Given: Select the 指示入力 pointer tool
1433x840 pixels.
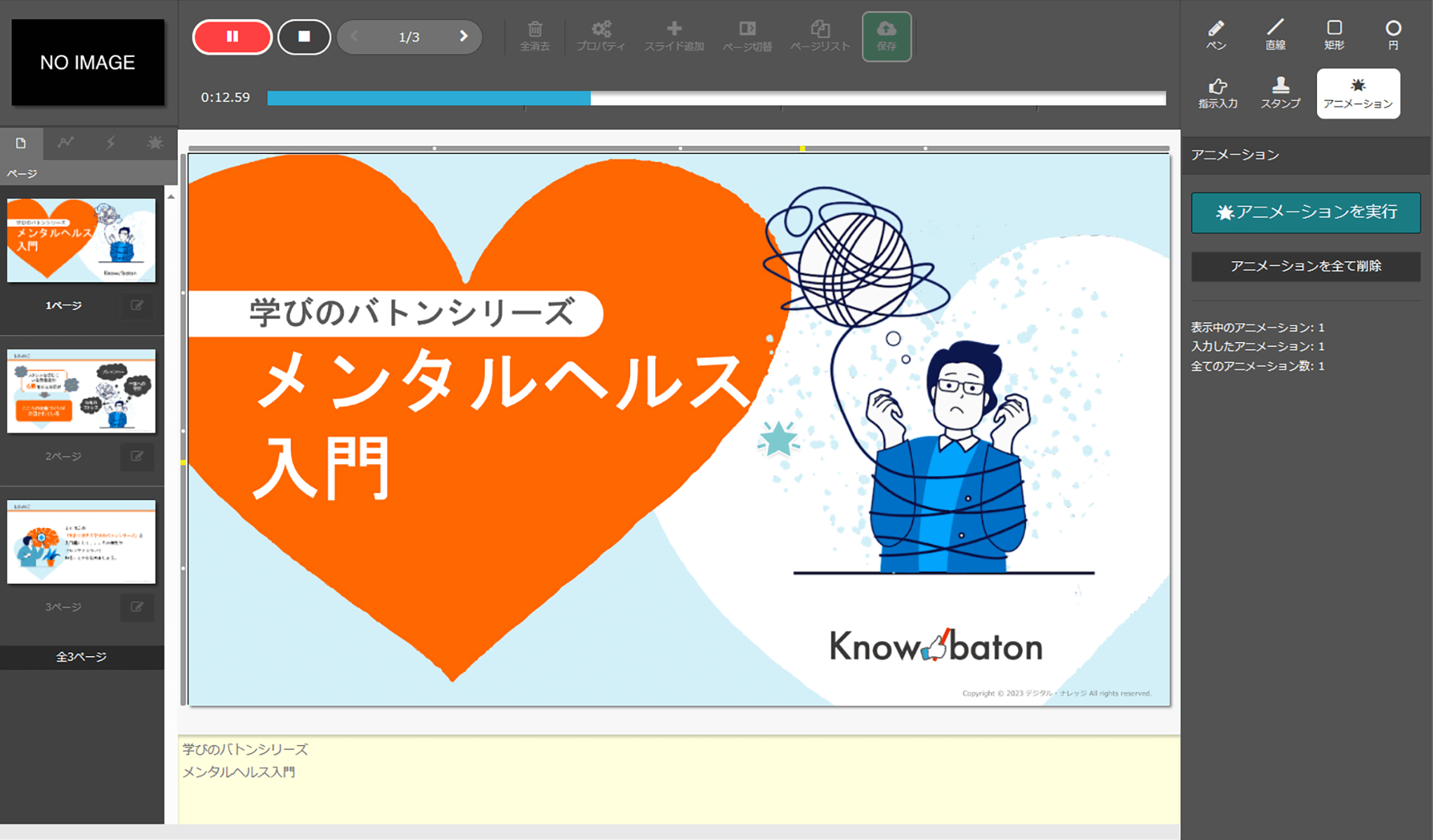Looking at the screenshot, I should [1217, 93].
